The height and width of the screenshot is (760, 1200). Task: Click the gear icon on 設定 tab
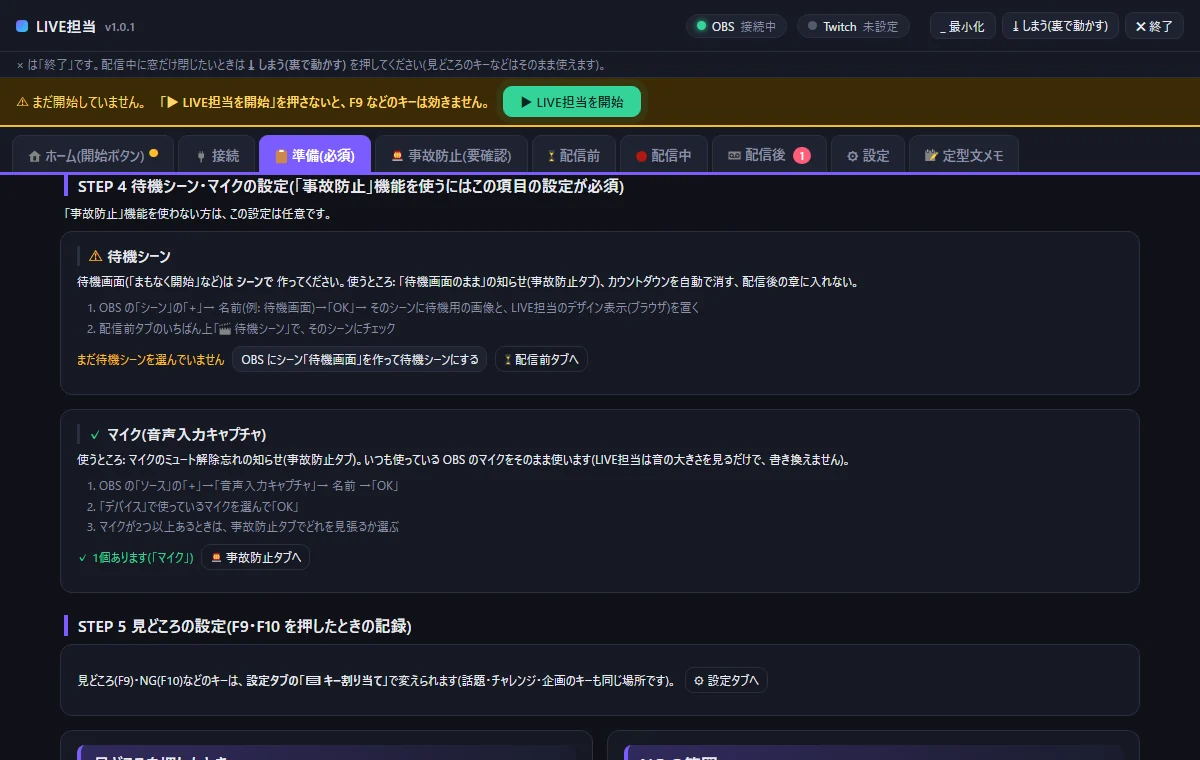click(x=853, y=156)
